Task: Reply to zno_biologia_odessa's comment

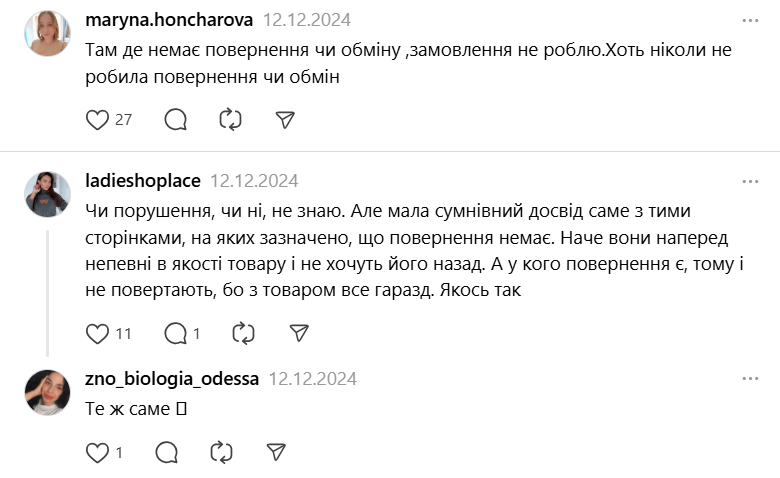Action: point(167,453)
